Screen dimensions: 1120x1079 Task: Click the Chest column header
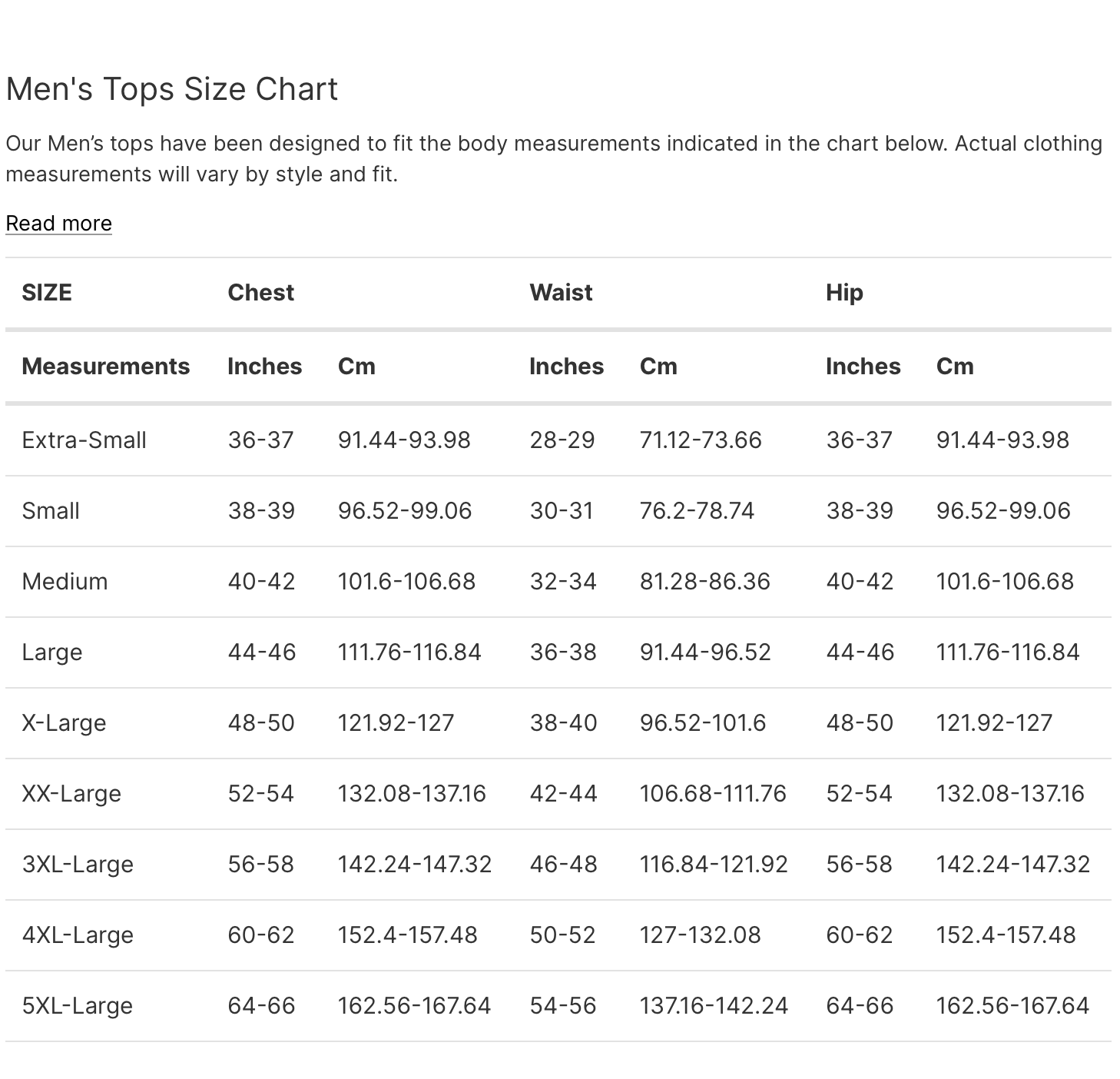click(260, 293)
